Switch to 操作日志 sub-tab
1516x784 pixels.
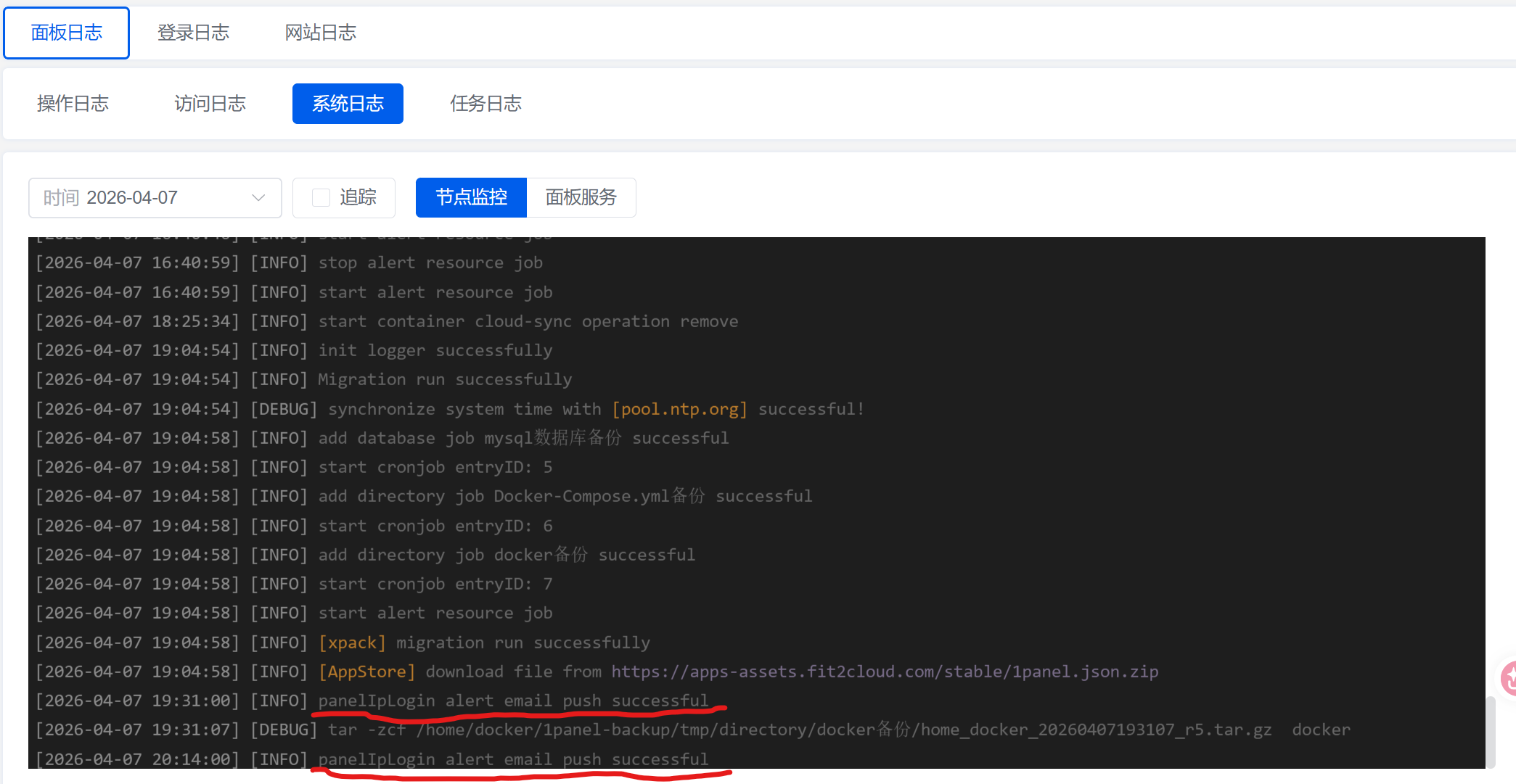(73, 104)
